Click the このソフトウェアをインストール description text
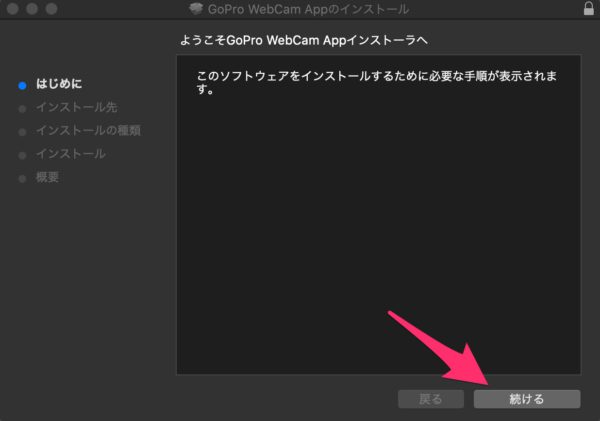This screenshot has width=600, height=421. (x=377, y=82)
